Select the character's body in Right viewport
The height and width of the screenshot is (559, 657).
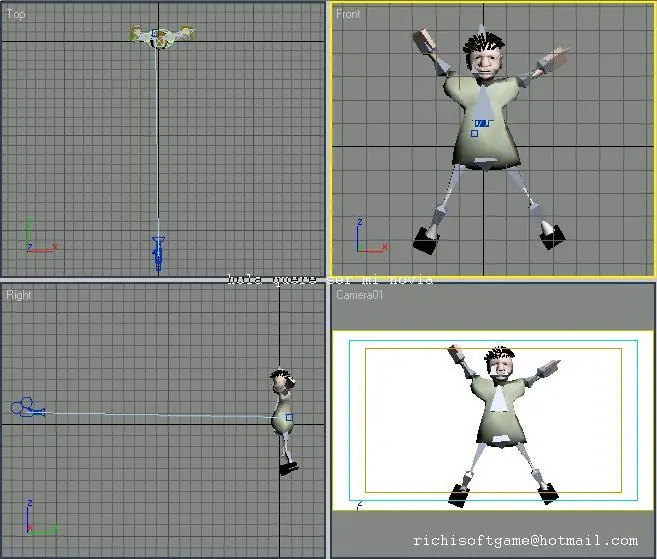283,415
